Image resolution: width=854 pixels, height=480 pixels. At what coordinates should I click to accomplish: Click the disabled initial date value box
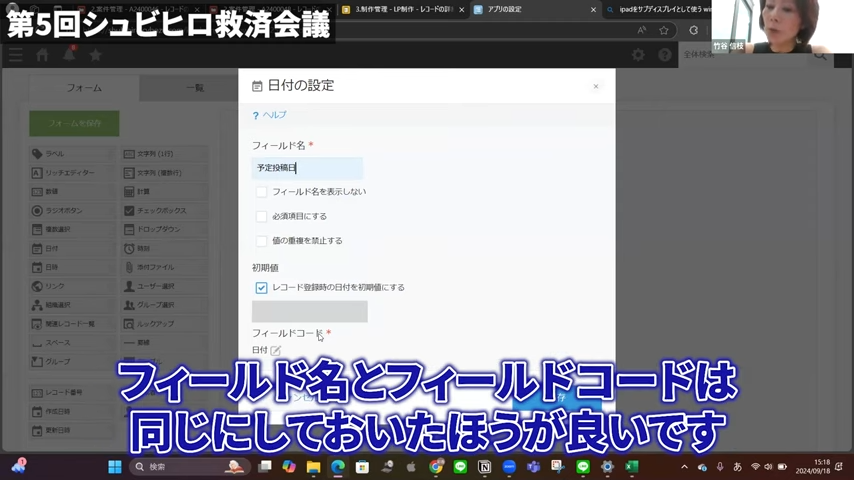309,312
